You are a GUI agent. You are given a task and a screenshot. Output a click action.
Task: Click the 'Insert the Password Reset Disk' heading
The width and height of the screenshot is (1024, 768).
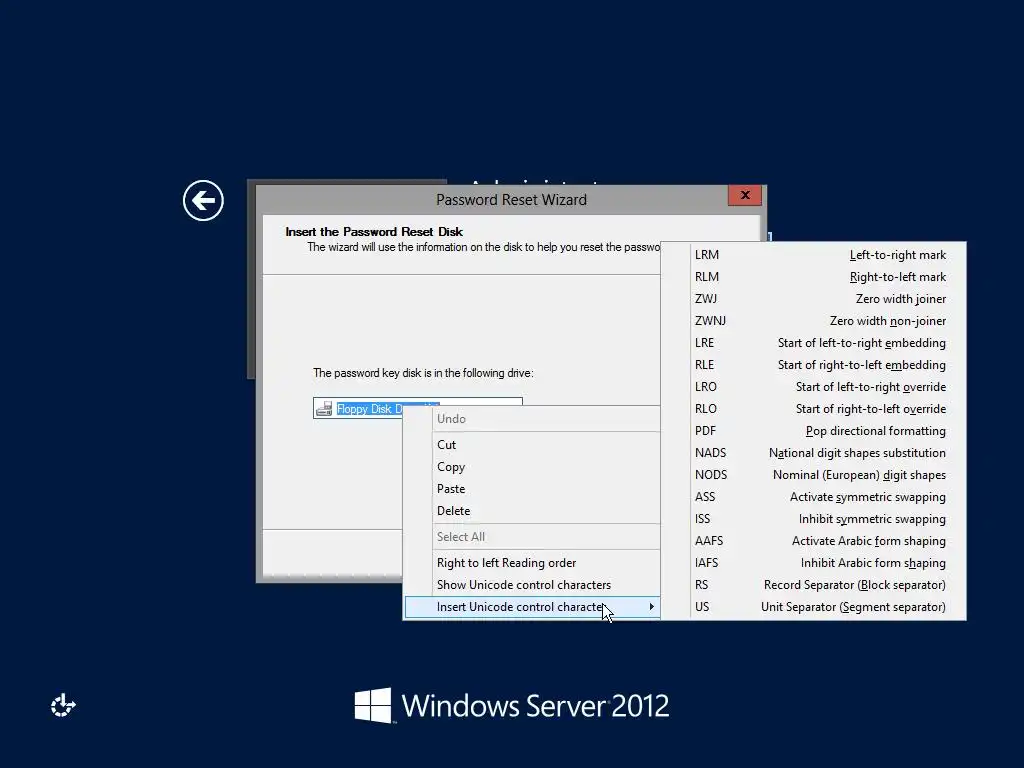coord(374,232)
